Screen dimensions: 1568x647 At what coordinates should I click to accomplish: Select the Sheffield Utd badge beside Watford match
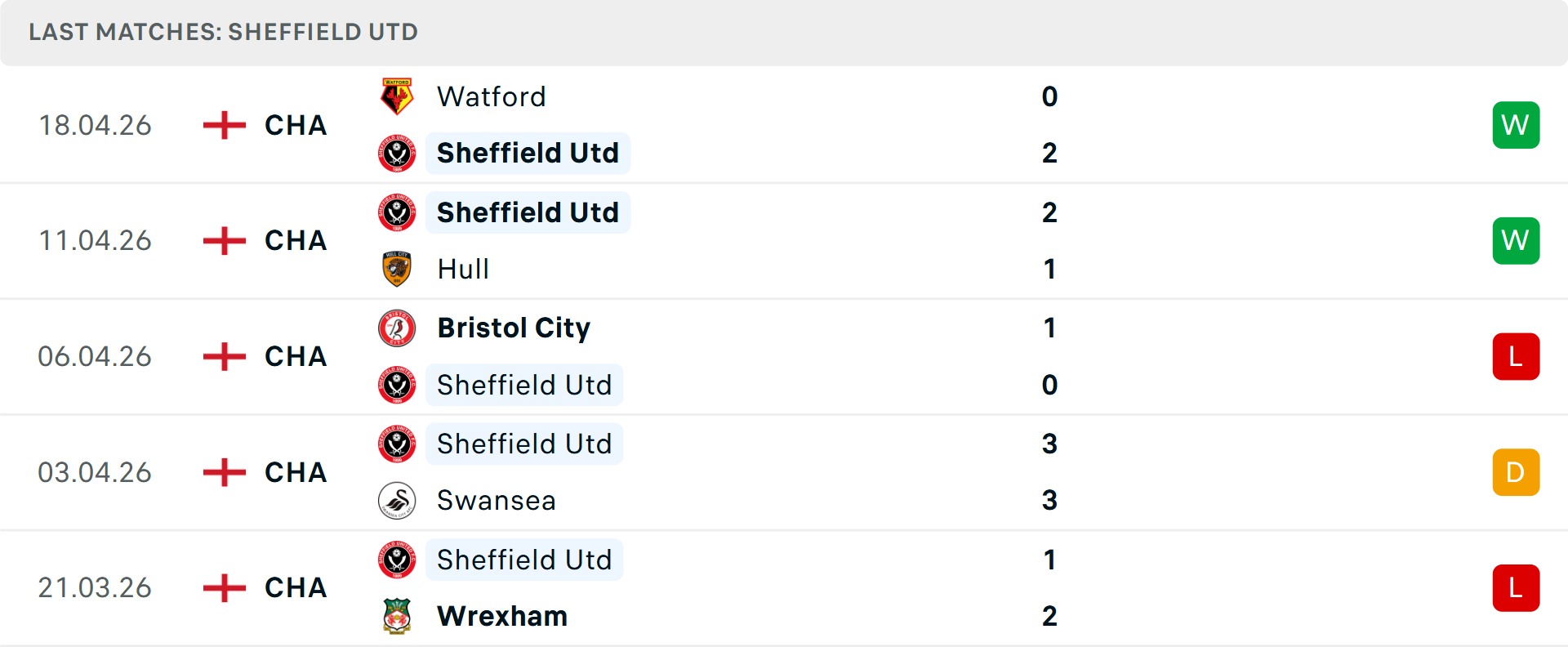click(397, 153)
